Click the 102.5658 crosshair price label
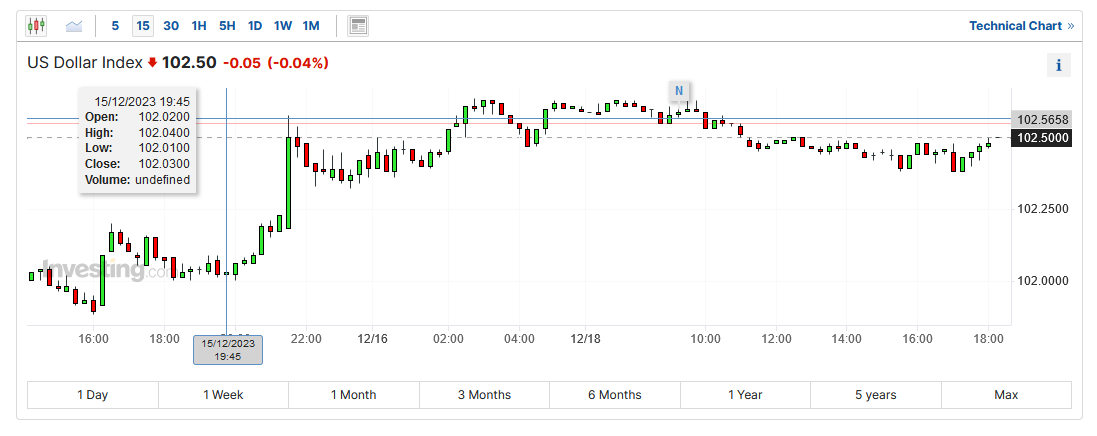This screenshot has width=1097, height=436. [1042, 119]
